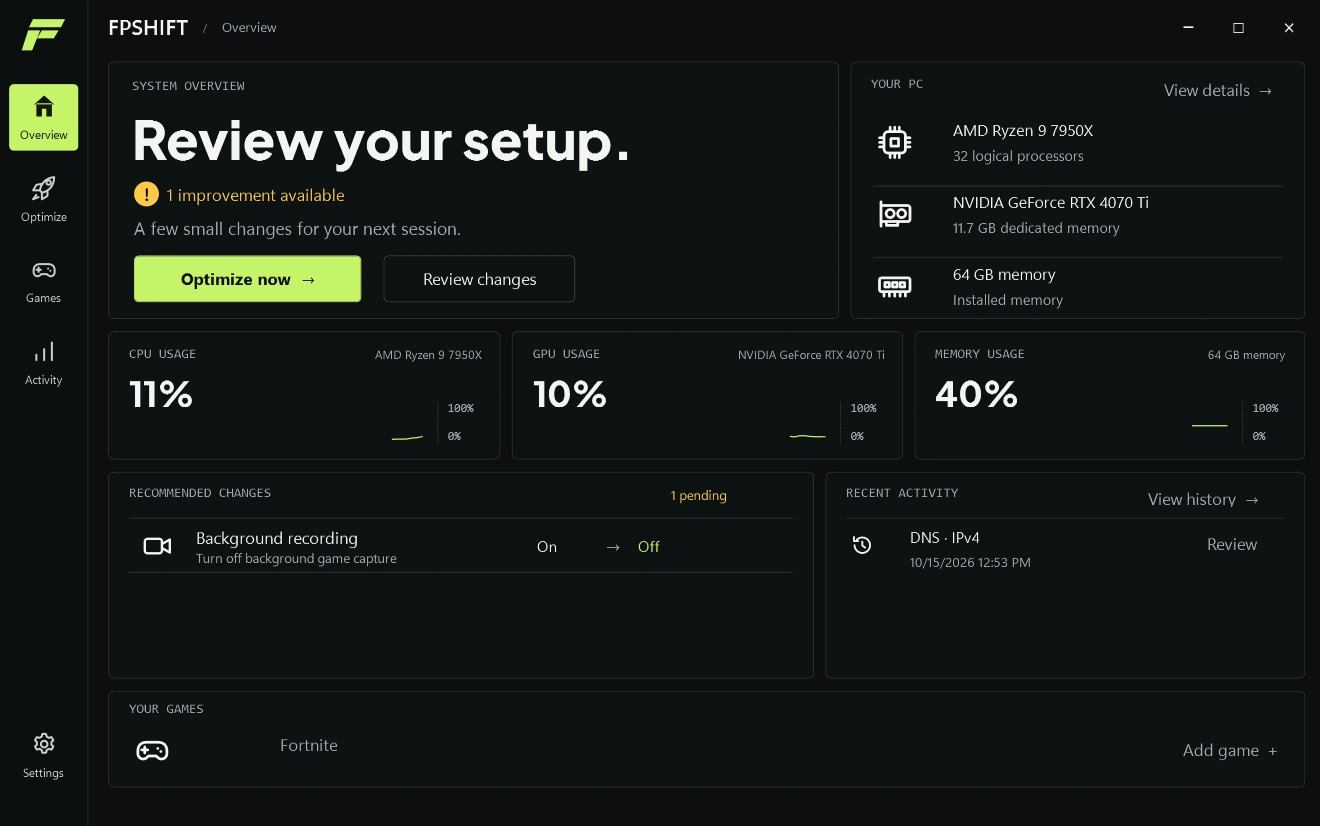Click the 11% CPU usage value
The height and width of the screenshot is (826, 1320).
point(161,394)
